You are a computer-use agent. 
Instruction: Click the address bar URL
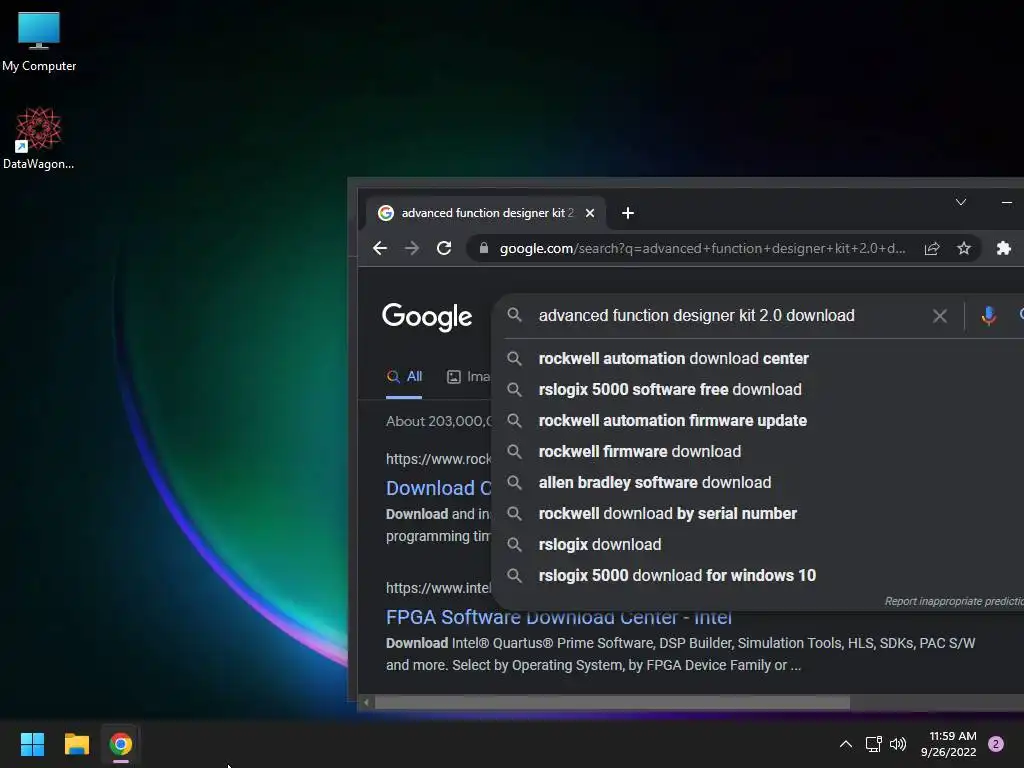coord(702,248)
